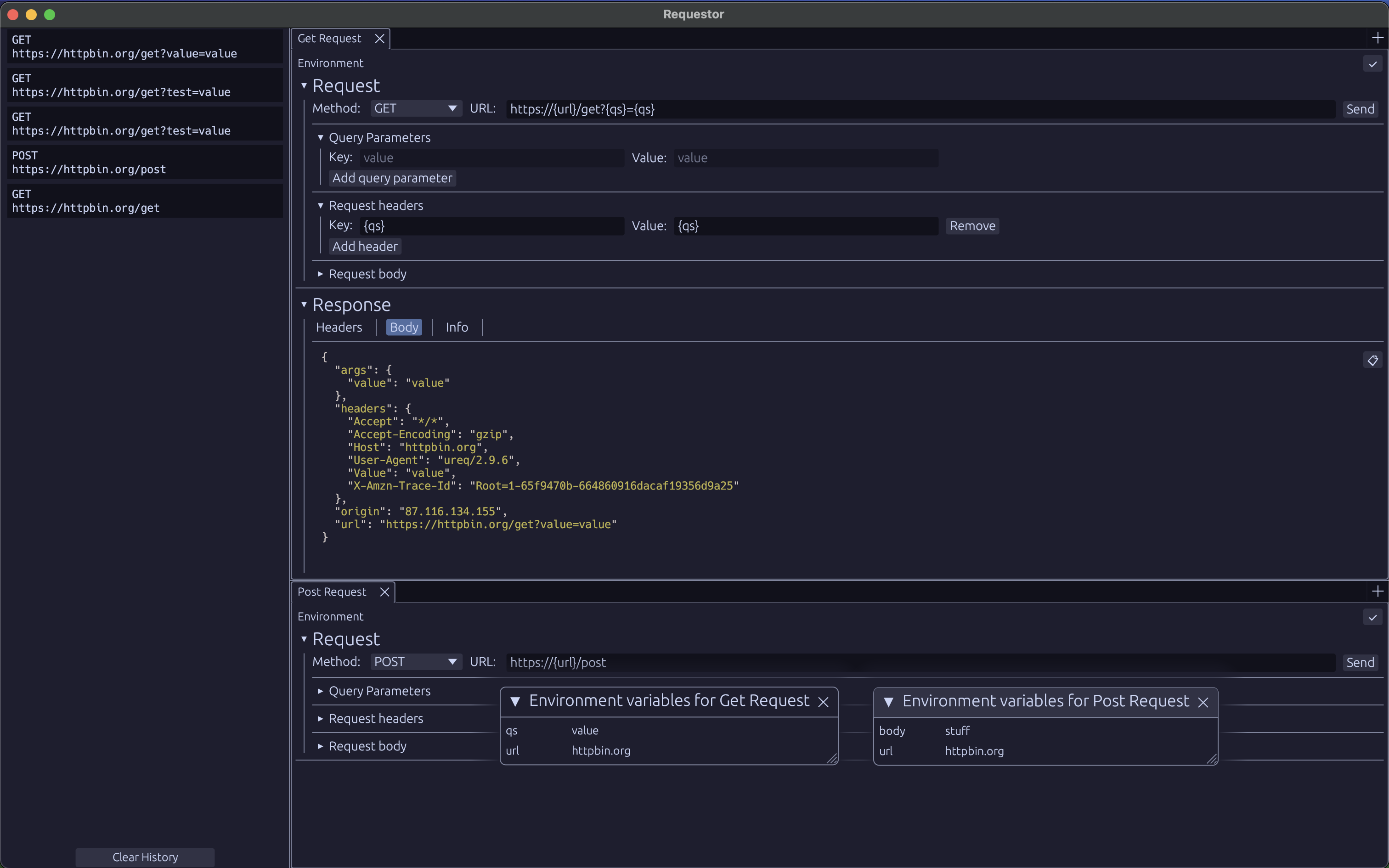The image size is (1389, 868).
Task: Open the POST method dropdown
Action: click(x=416, y=662)
